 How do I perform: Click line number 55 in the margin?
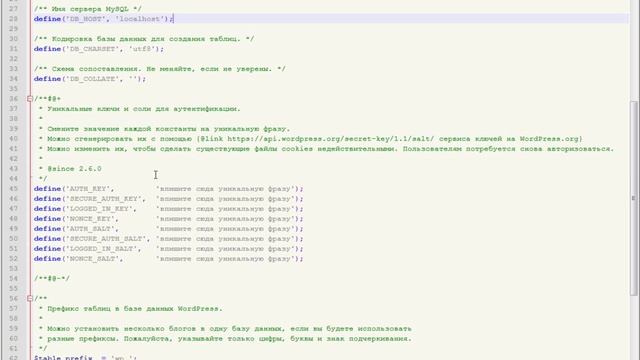click(x=13, y=289)
